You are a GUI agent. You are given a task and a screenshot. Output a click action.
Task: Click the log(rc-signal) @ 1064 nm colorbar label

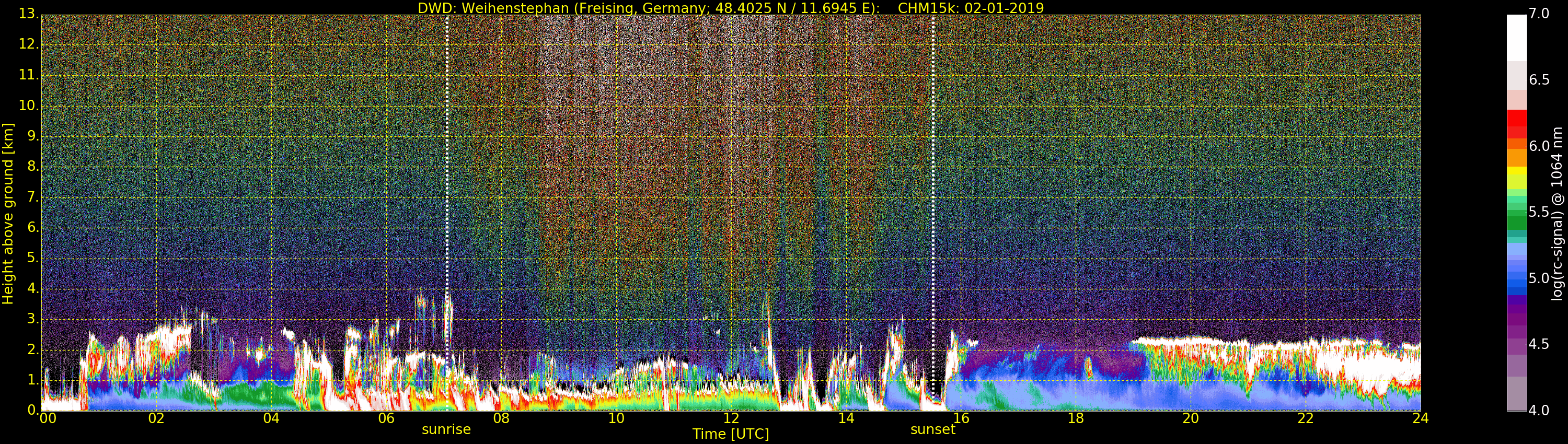coord(1557,213)
